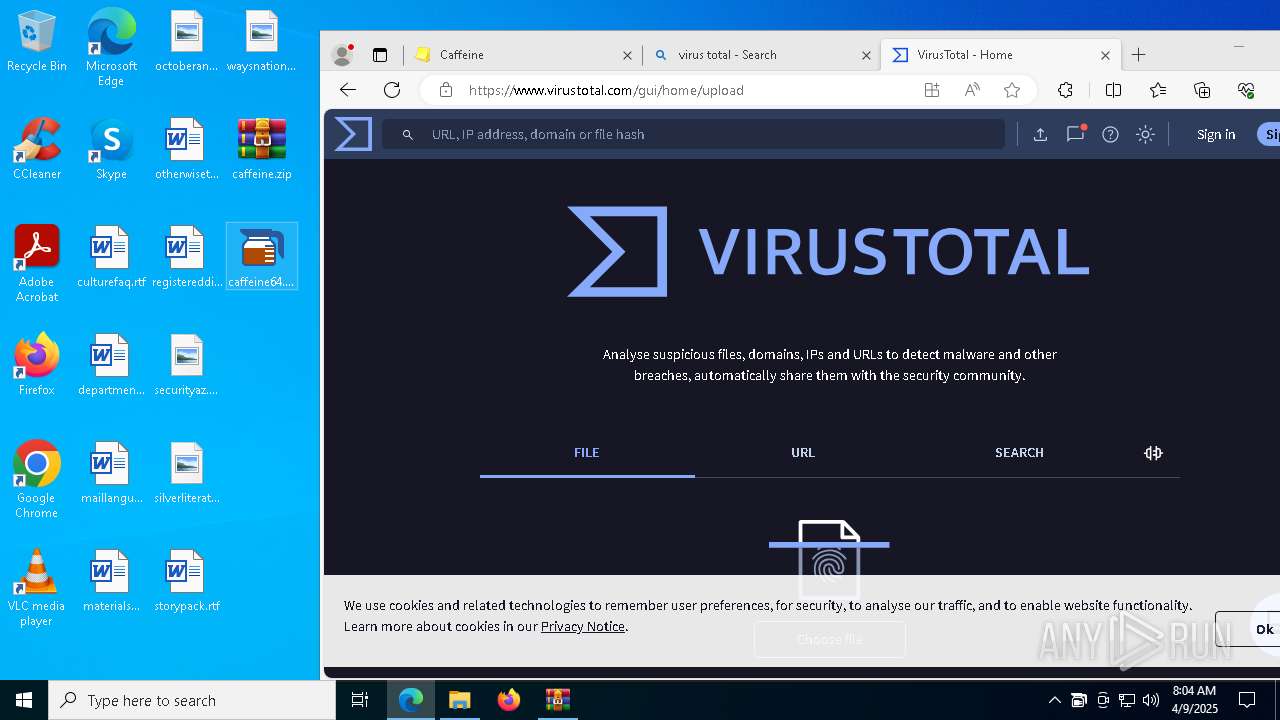
Task: Open Edge app available icon in address bar
Action: pos(932,90)
